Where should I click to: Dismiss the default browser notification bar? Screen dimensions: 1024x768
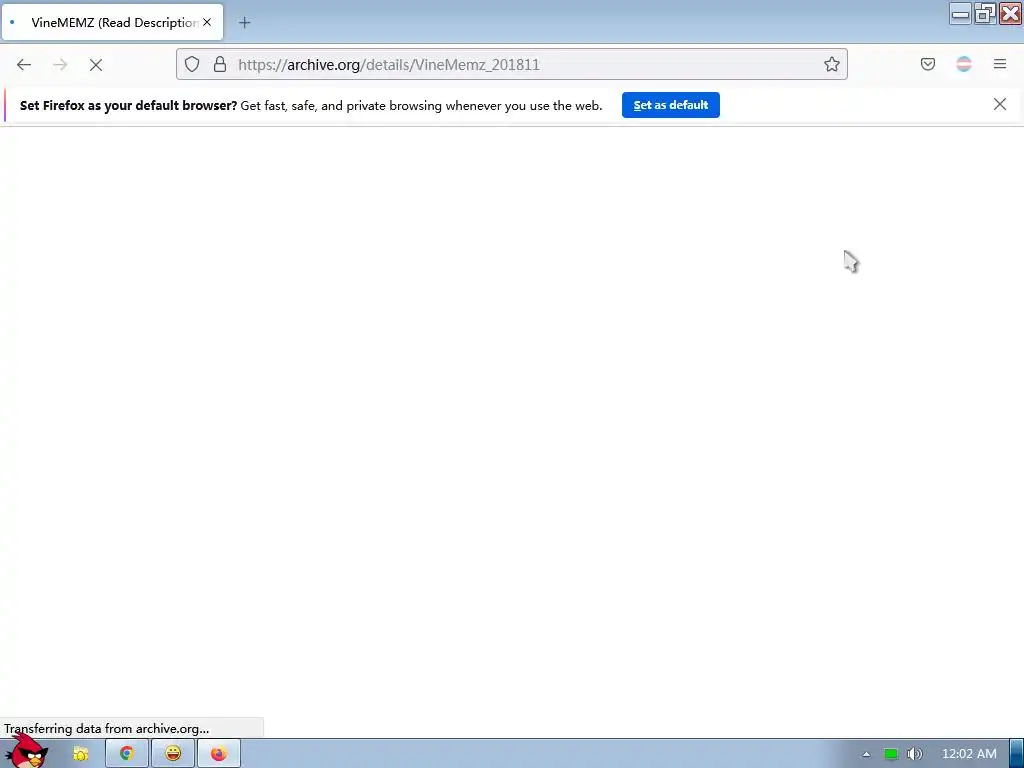click(1000, 104)
